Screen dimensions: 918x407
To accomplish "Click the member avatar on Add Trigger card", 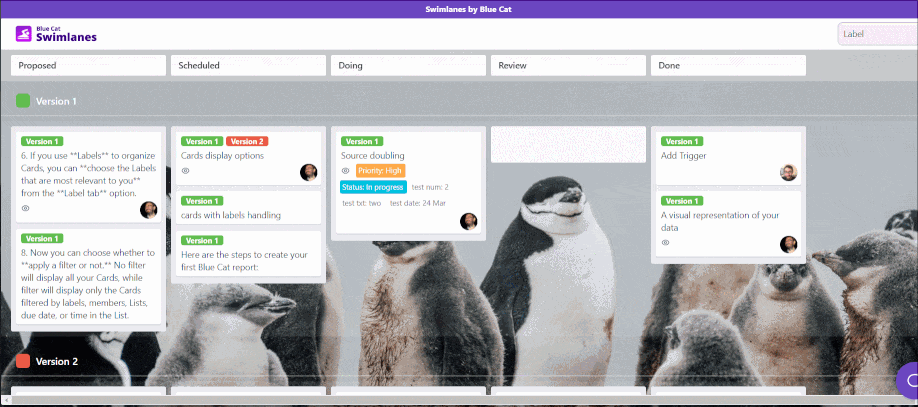I will pyautogui.click(x=789, y=172).
